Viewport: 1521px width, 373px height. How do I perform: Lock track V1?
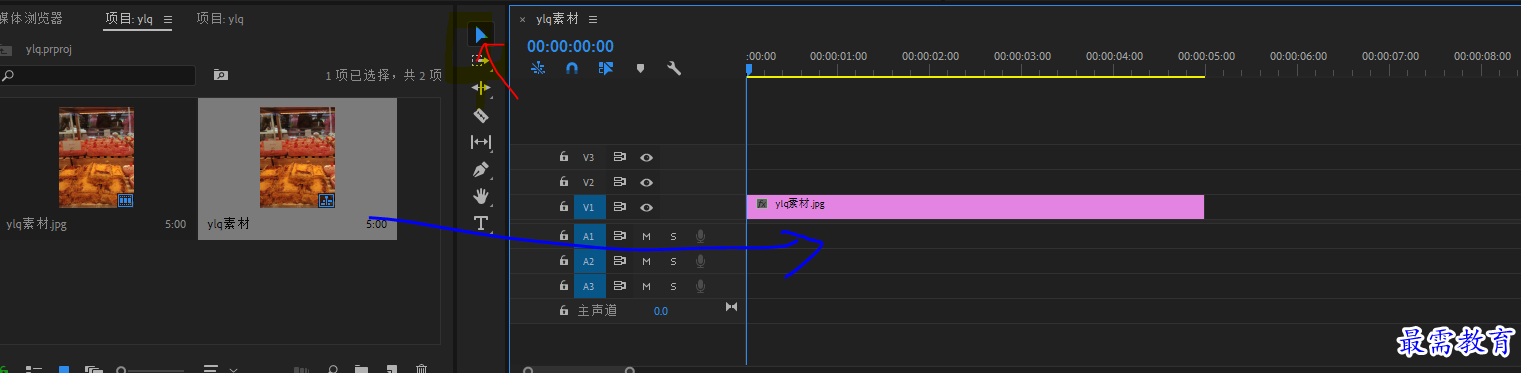tap(564, 207)
